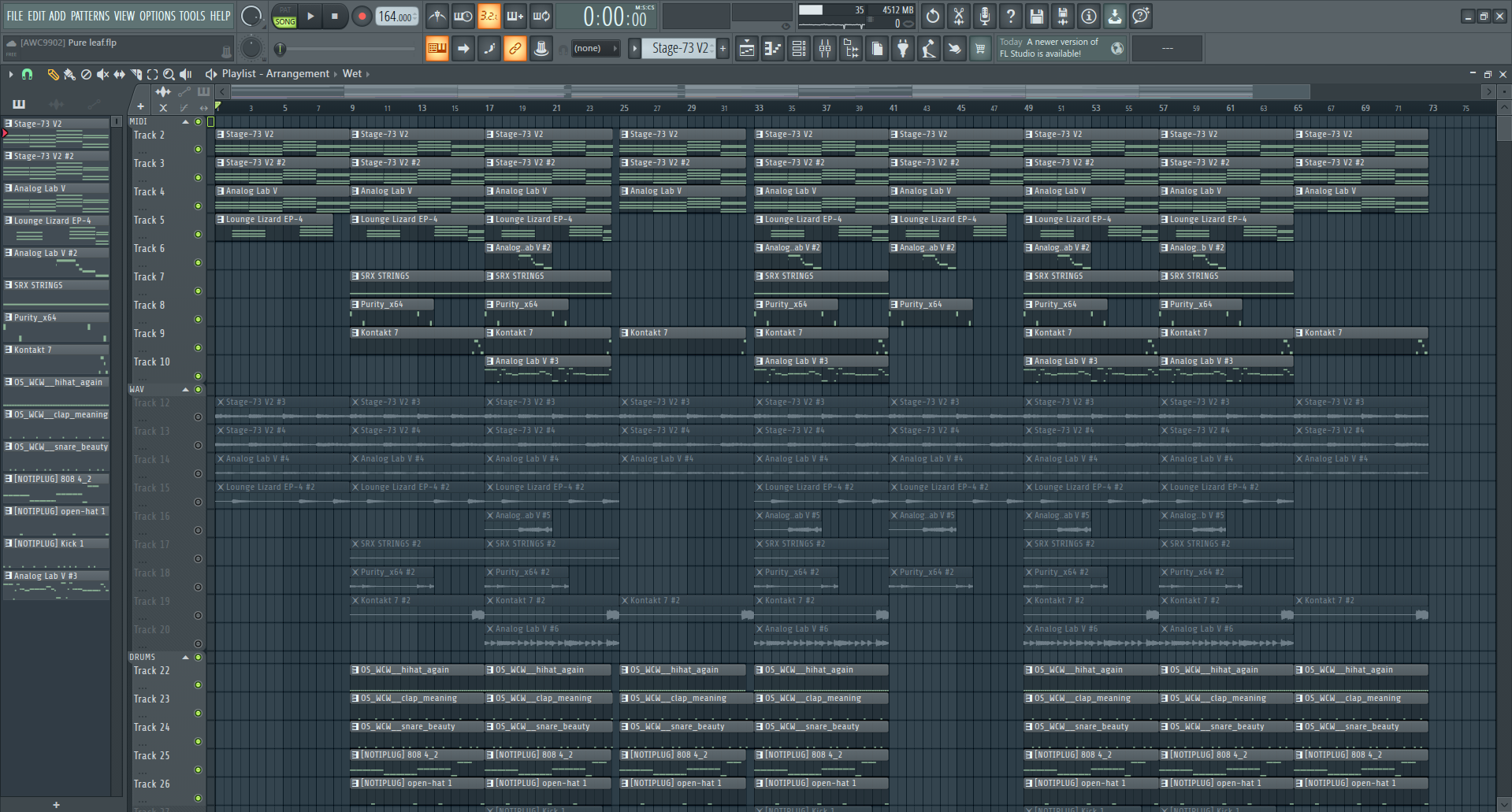Open the plugin picker plug icon

(903, 49)
